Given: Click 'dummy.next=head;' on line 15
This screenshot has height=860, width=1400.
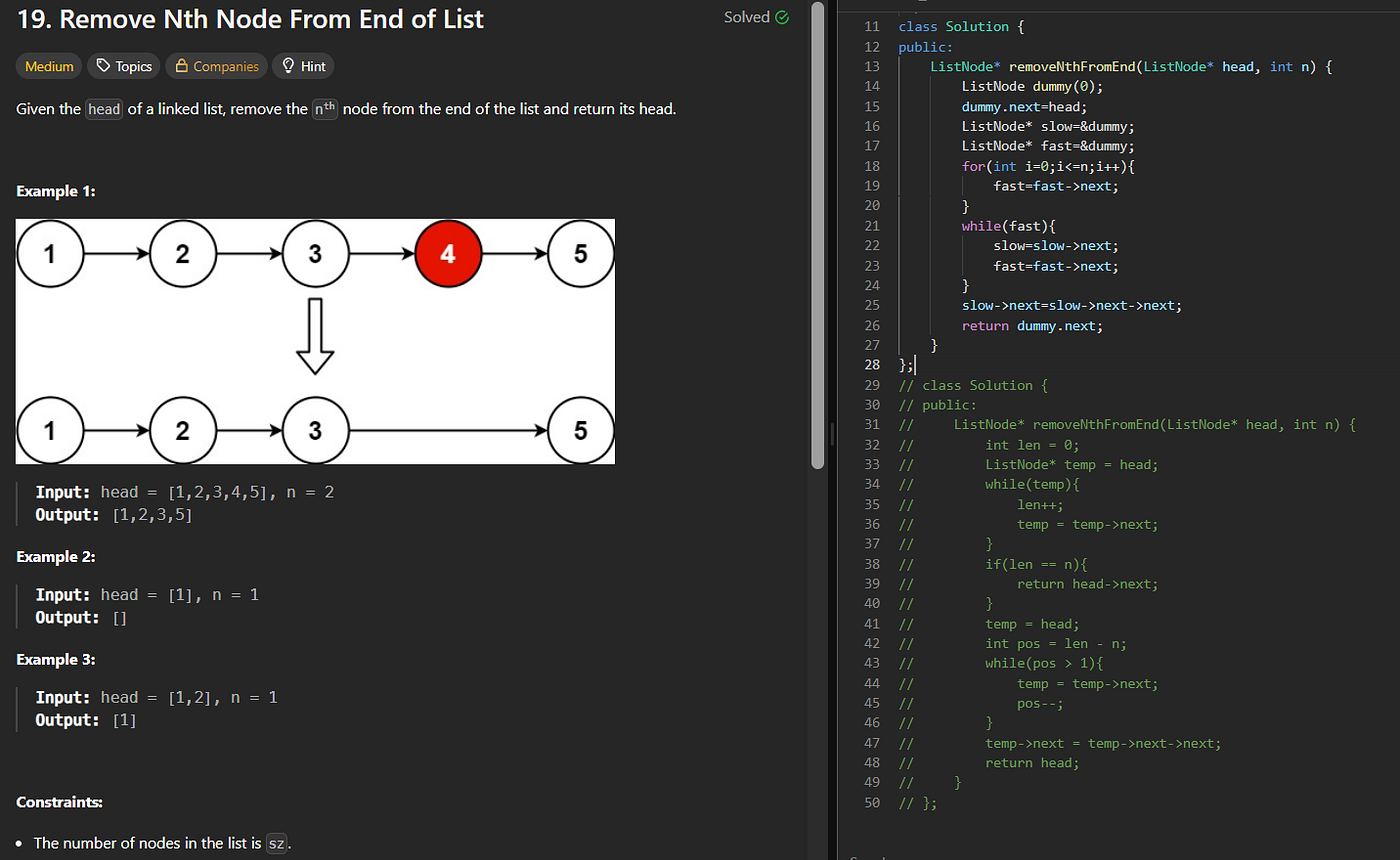Looking at the screenshot, I should [x=1024, y=106].
